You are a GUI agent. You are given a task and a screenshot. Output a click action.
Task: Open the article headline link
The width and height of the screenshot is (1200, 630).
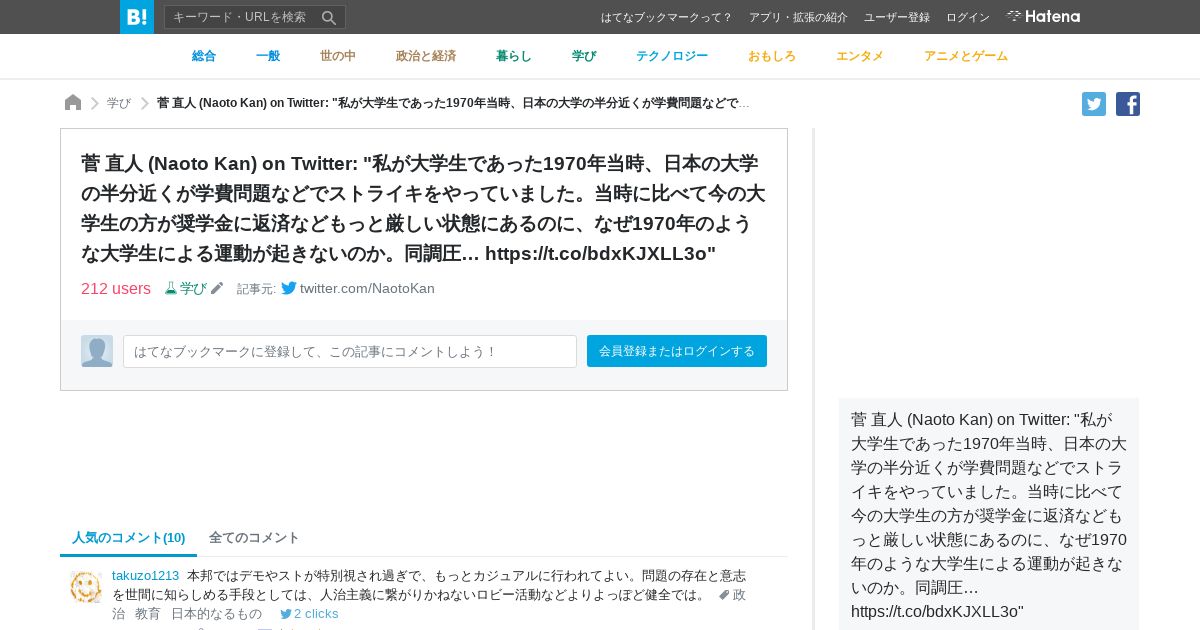423,208
